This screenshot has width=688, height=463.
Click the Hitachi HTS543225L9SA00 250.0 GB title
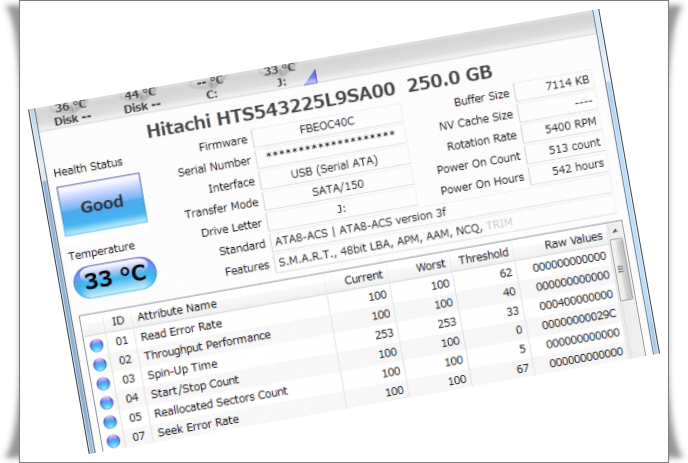[x=319, y=102]
